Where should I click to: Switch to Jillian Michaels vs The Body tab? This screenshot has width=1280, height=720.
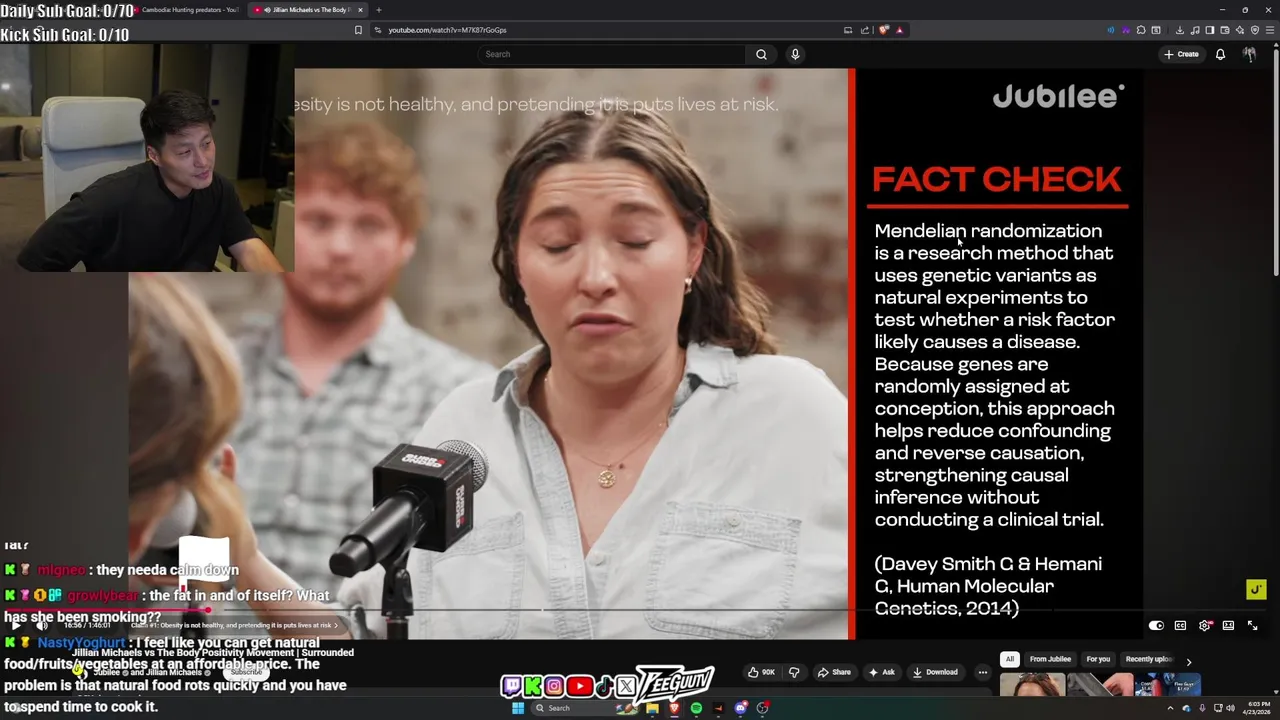point(310,10)
